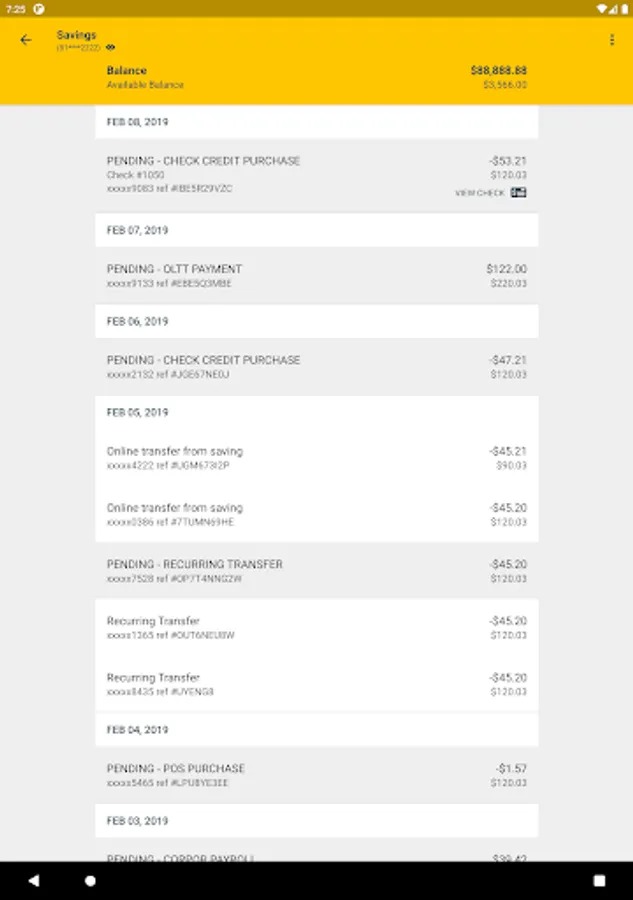The image size is (633, 900).
Task: Tap the check image icon
Action: tap(518, 192)
